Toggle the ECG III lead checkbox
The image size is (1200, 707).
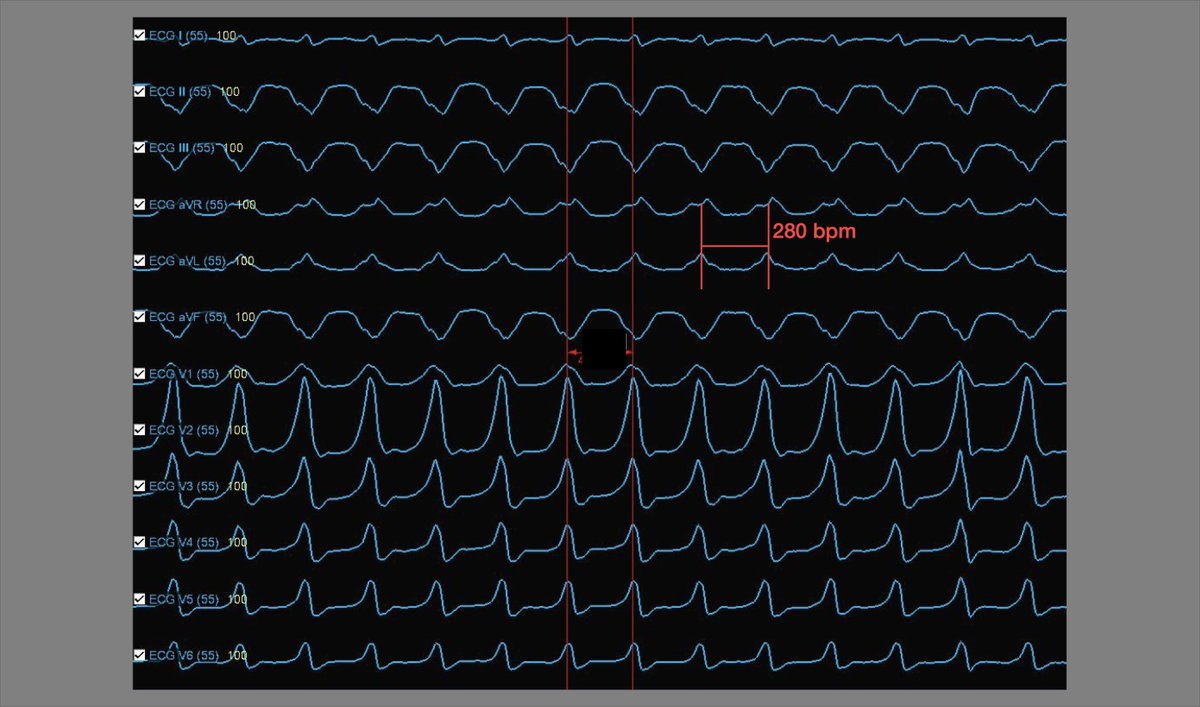pos(140,147)
